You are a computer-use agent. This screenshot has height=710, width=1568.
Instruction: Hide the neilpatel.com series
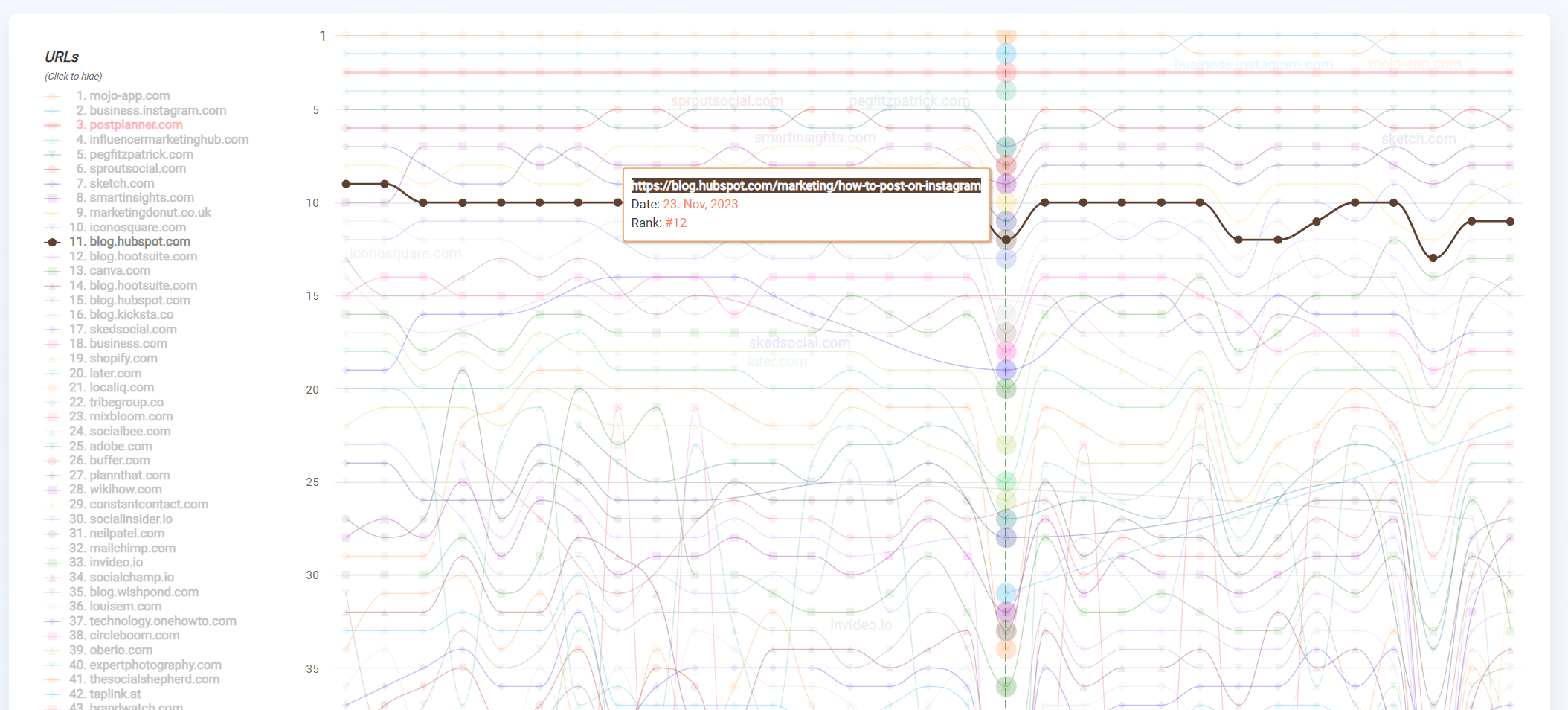[104, 533]
